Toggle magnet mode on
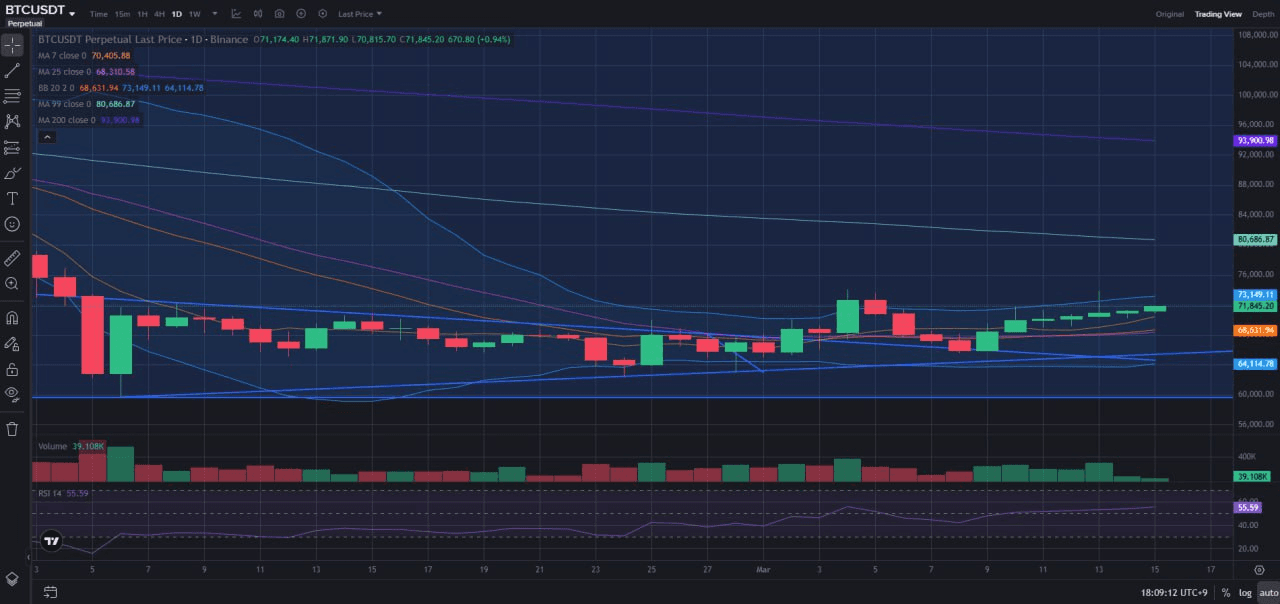Viewport: 1280px width, 604px height. click(x=12, y=318)
